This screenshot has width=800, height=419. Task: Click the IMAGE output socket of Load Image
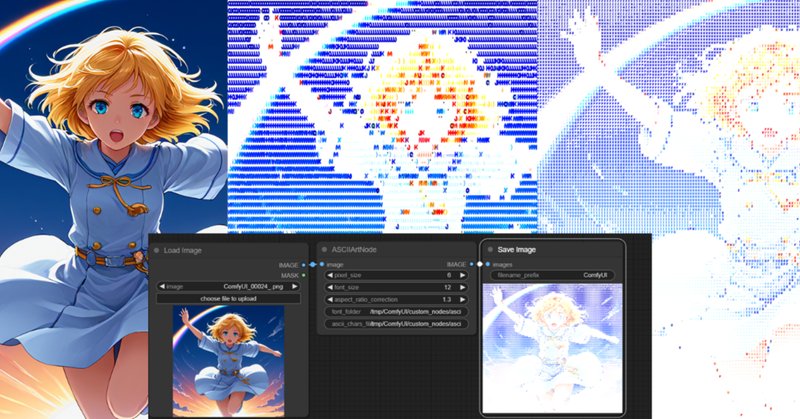pos(304,265)
